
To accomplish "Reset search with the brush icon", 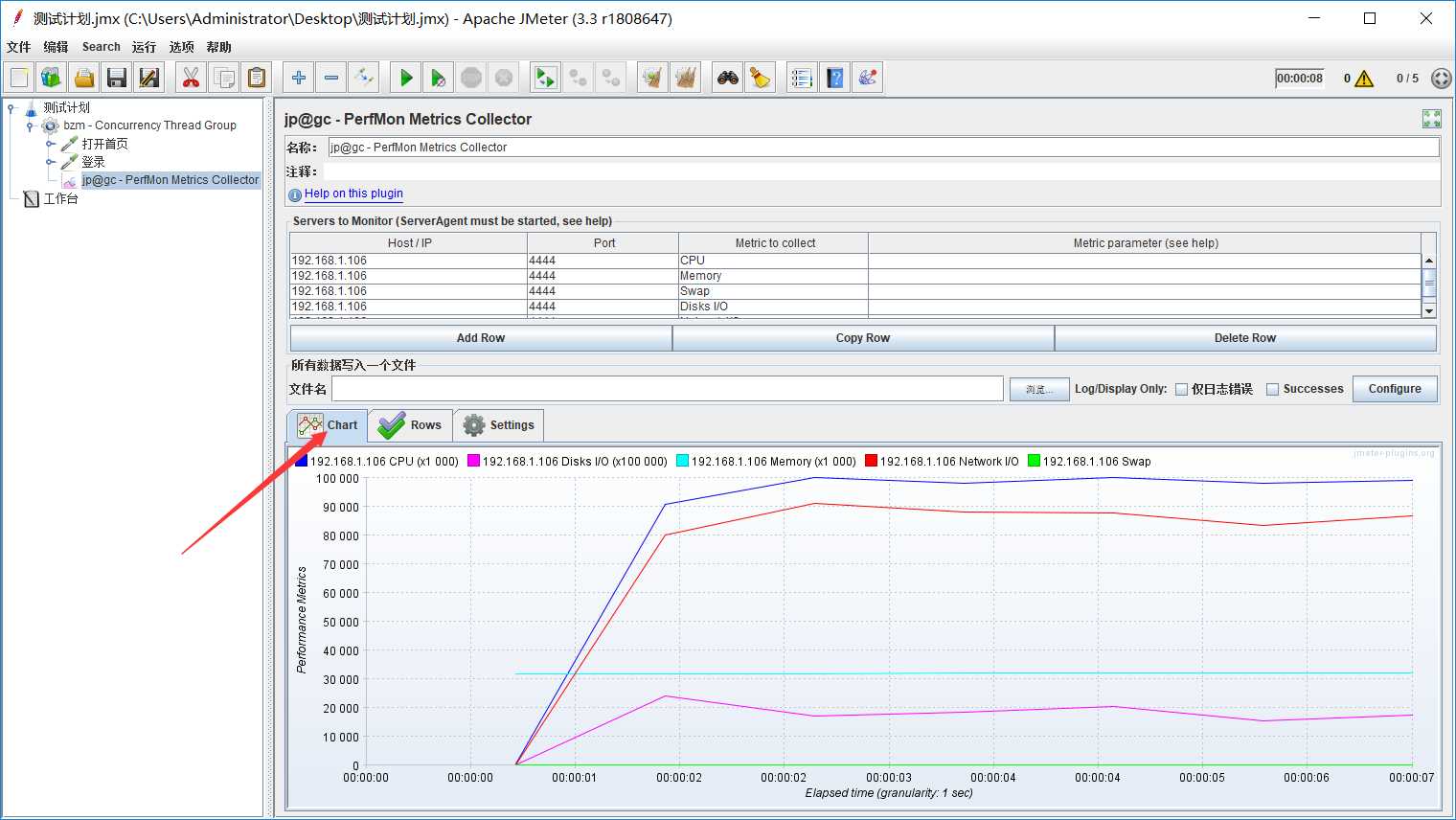I will pyautogui.click(x=761, y=78).
